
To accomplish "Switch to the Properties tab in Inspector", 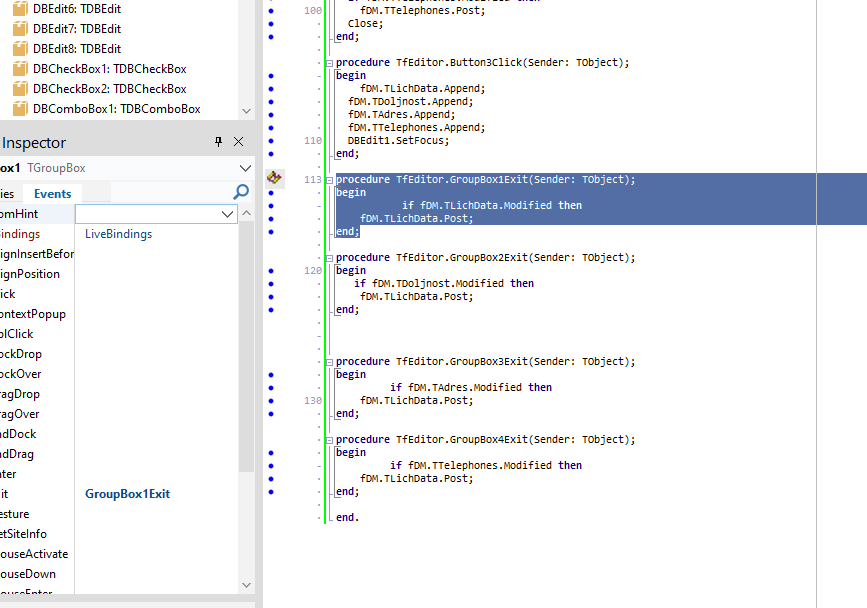I will click(x=7, y=193).
